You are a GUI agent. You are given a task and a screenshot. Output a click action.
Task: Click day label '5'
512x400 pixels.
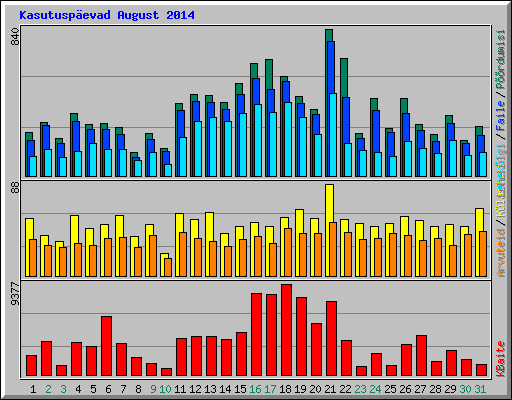coord(93,389)
